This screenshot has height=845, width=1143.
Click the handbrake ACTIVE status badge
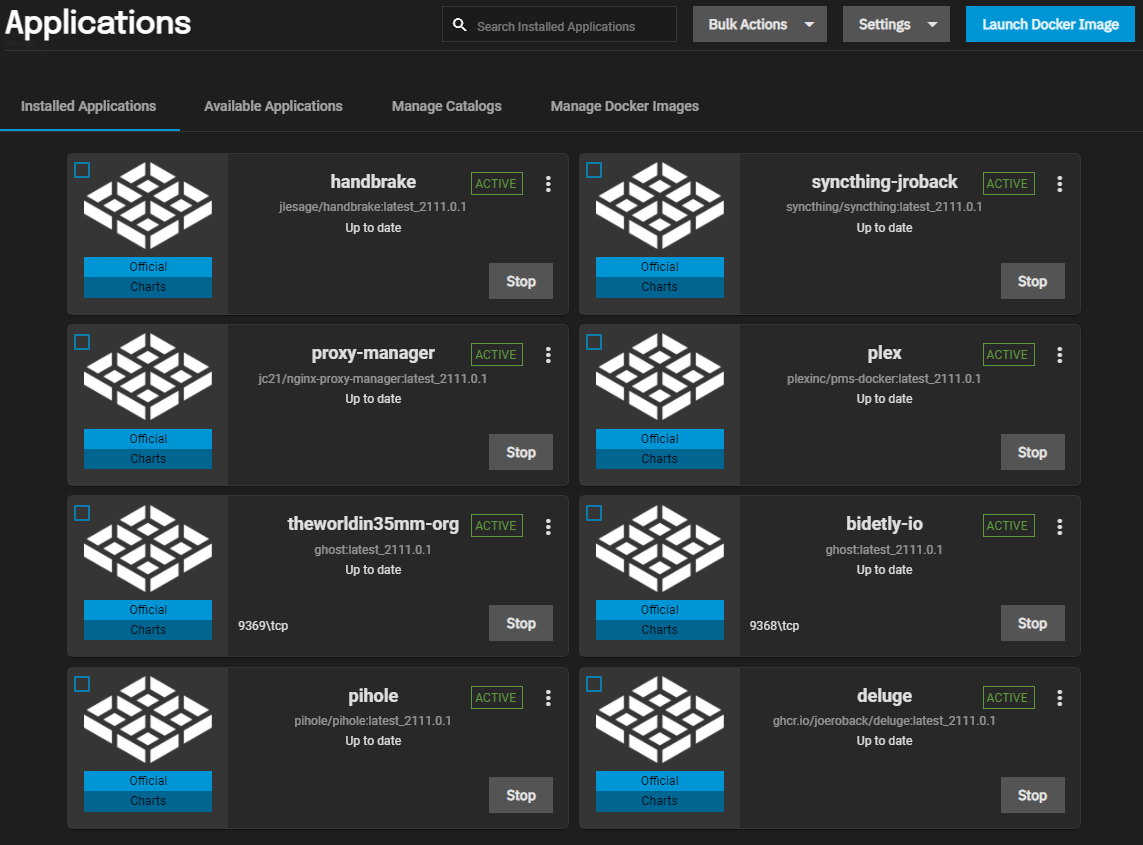tap(496, 184)
